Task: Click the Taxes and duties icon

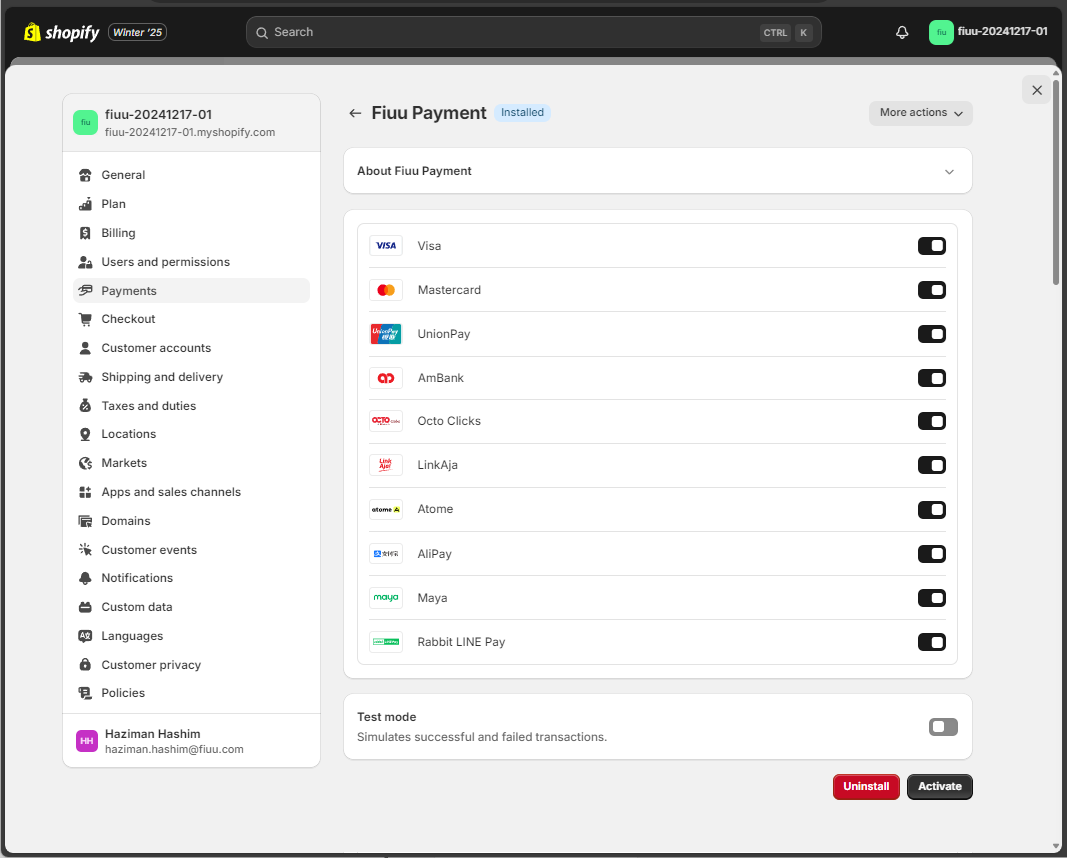Action: pyautogui.click(x=85, y=406)
